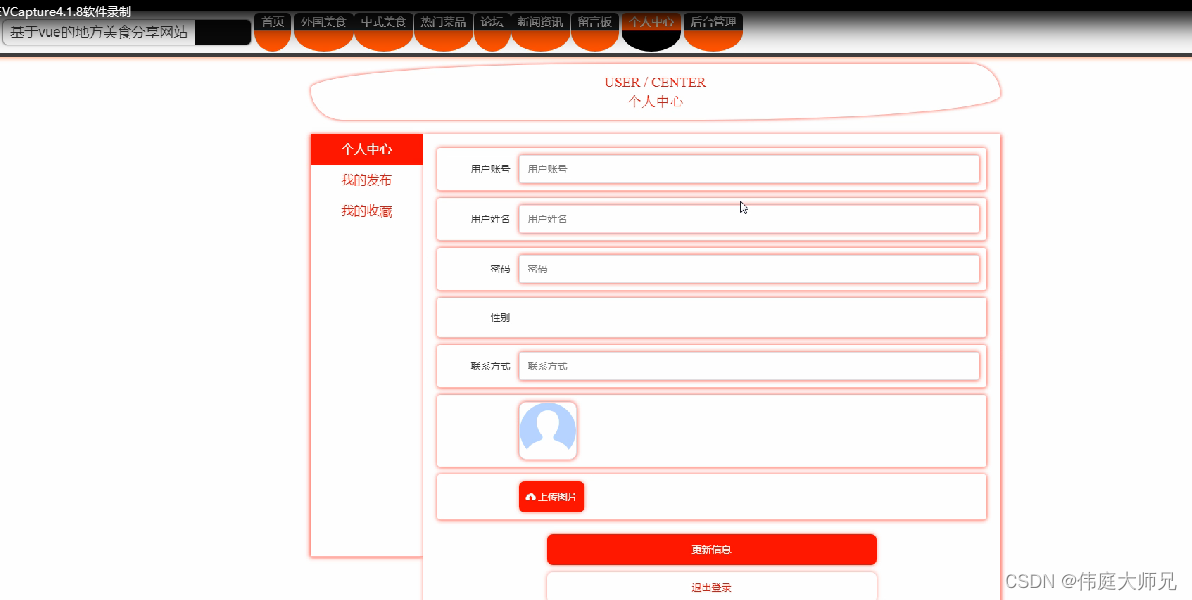Click the 用户账号 field label

point(490,169)
